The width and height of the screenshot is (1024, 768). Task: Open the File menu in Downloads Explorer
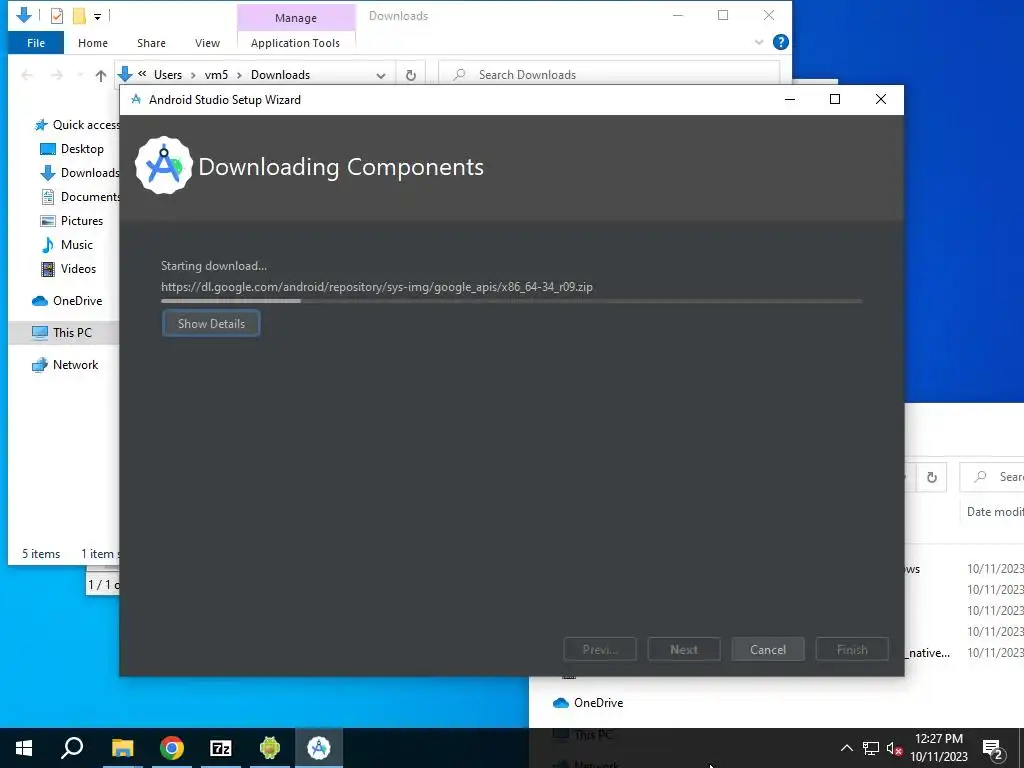pos(36,43)
